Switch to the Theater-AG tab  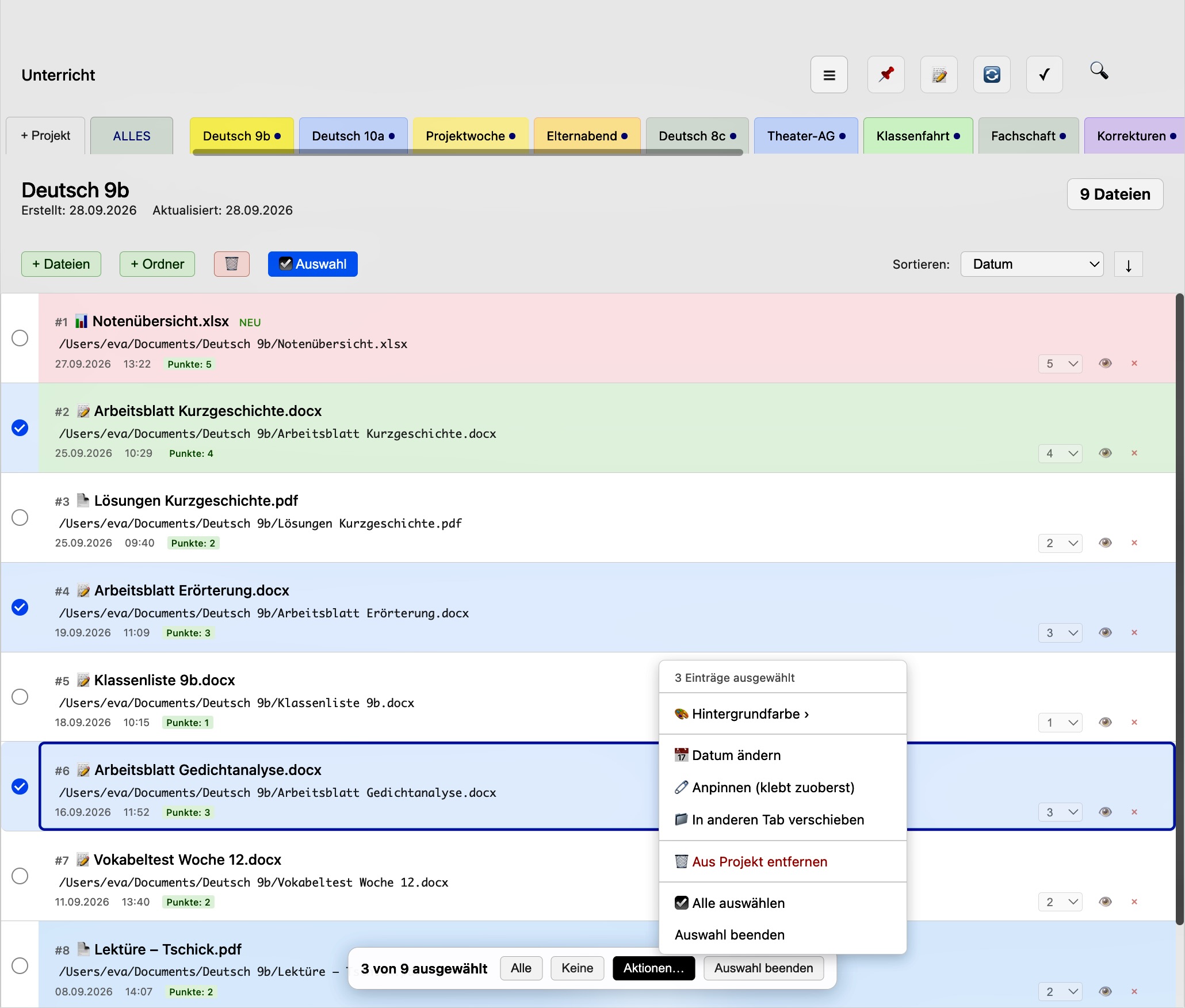coord(806,136)
